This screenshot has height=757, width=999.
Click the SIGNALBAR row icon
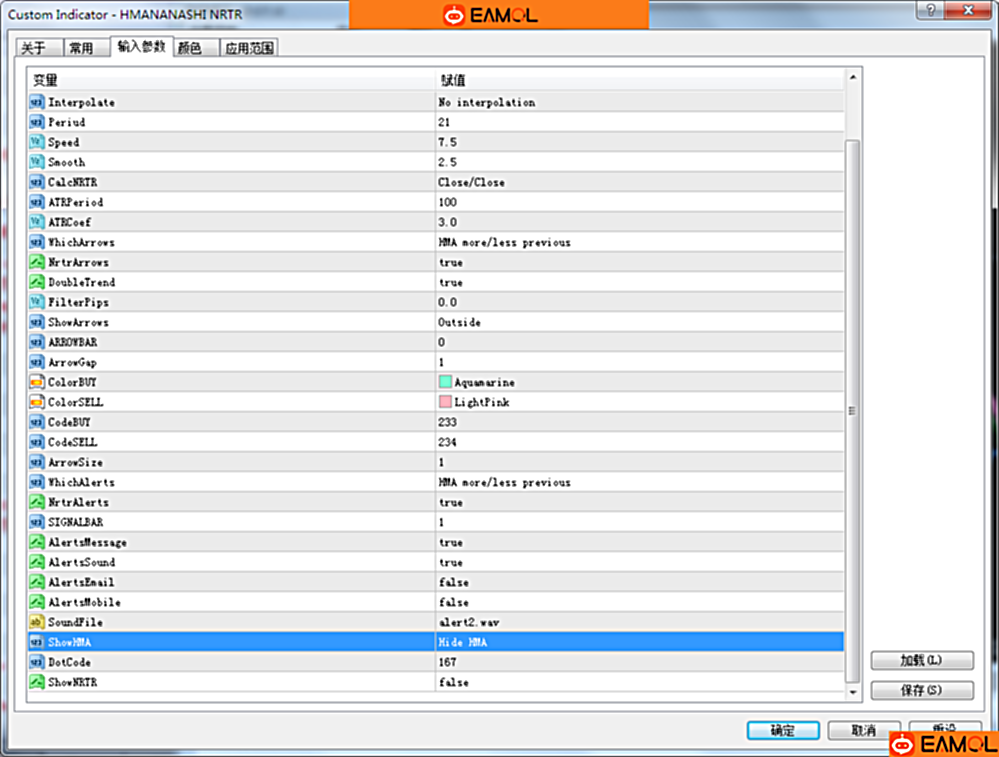coord(37,522)
